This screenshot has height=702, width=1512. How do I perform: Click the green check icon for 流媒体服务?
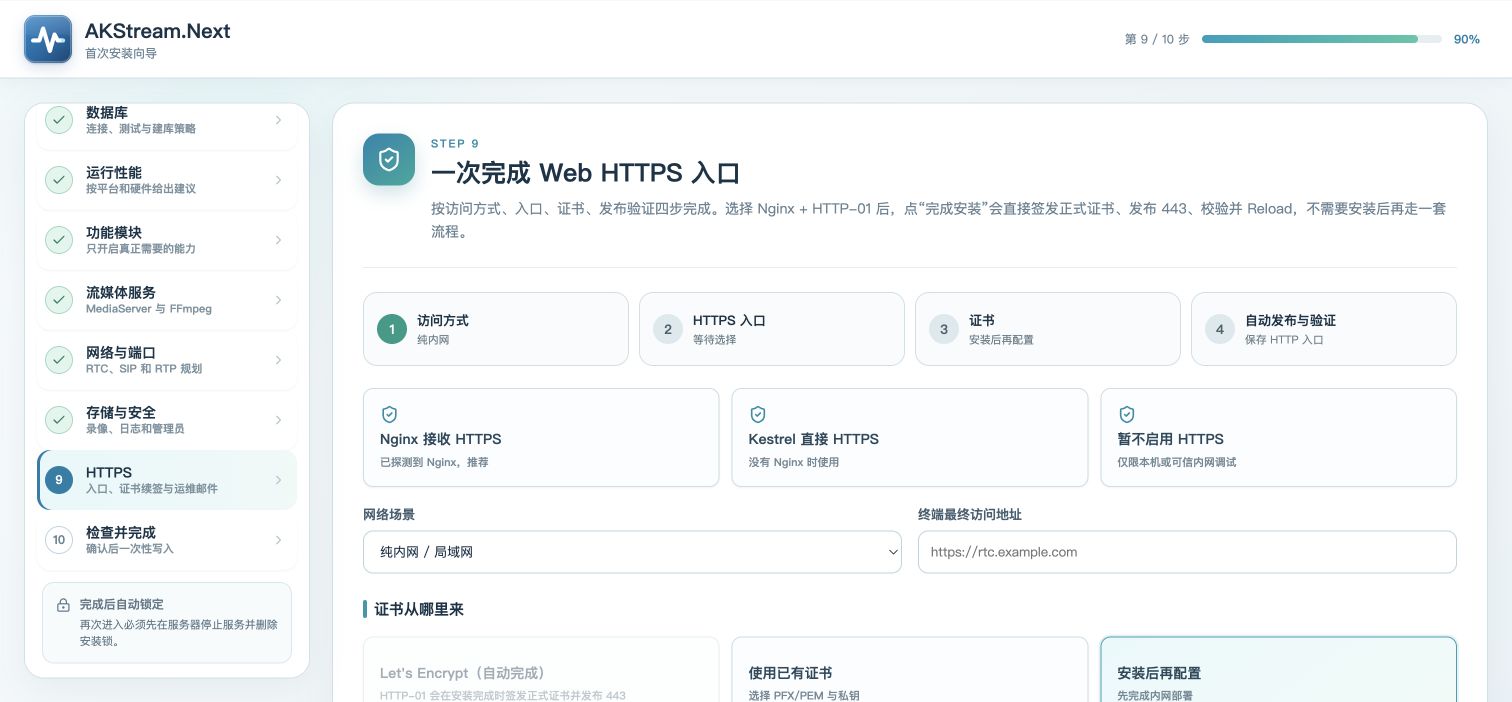point(59,300)
